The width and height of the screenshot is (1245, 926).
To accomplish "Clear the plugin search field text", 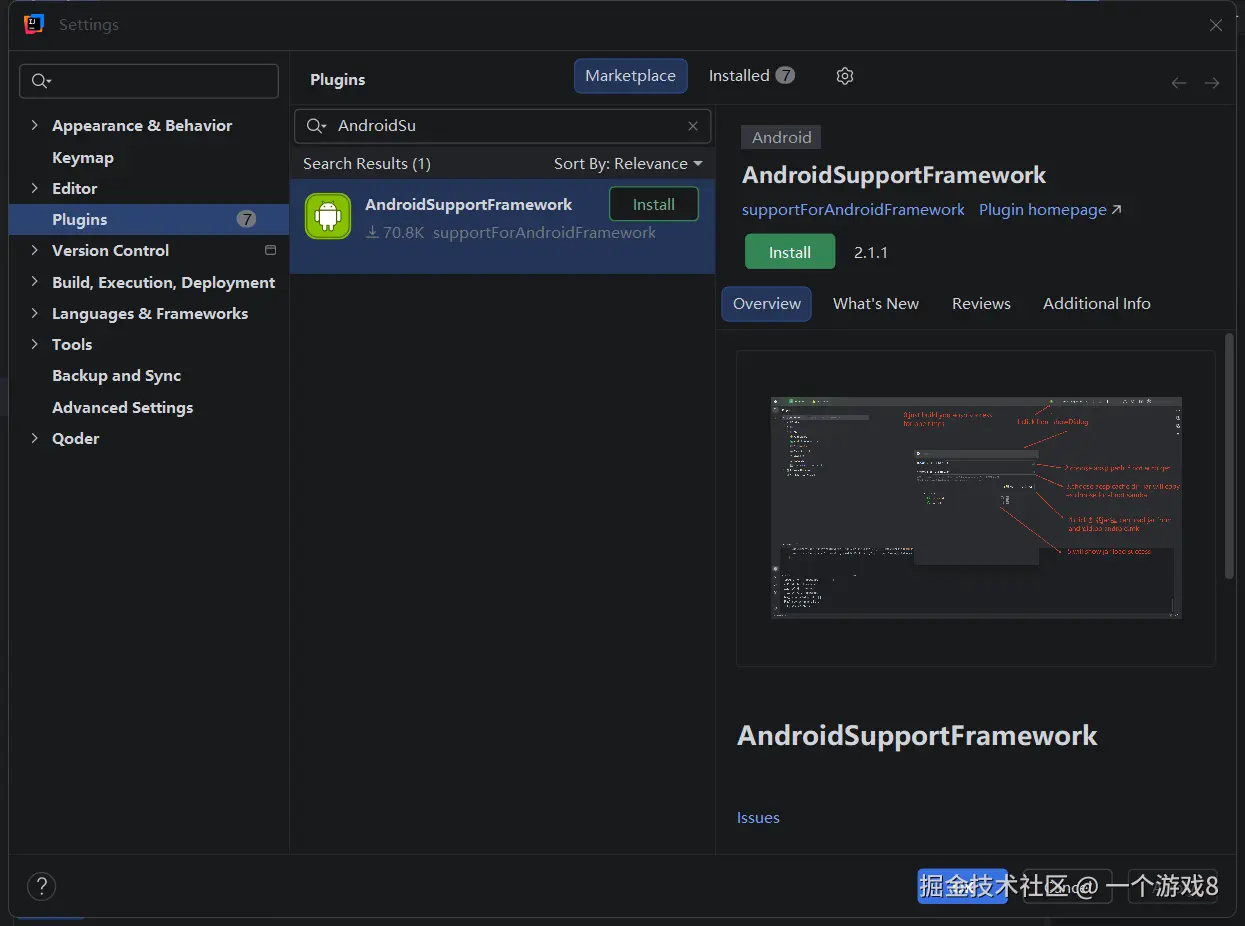I will tap(693, 126).
